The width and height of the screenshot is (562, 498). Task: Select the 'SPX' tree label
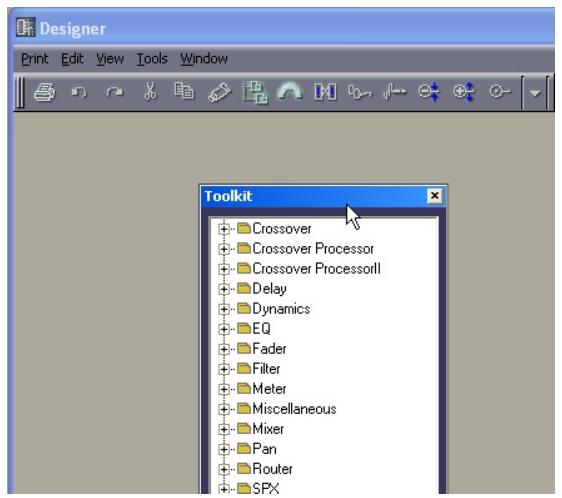(265, 488)
